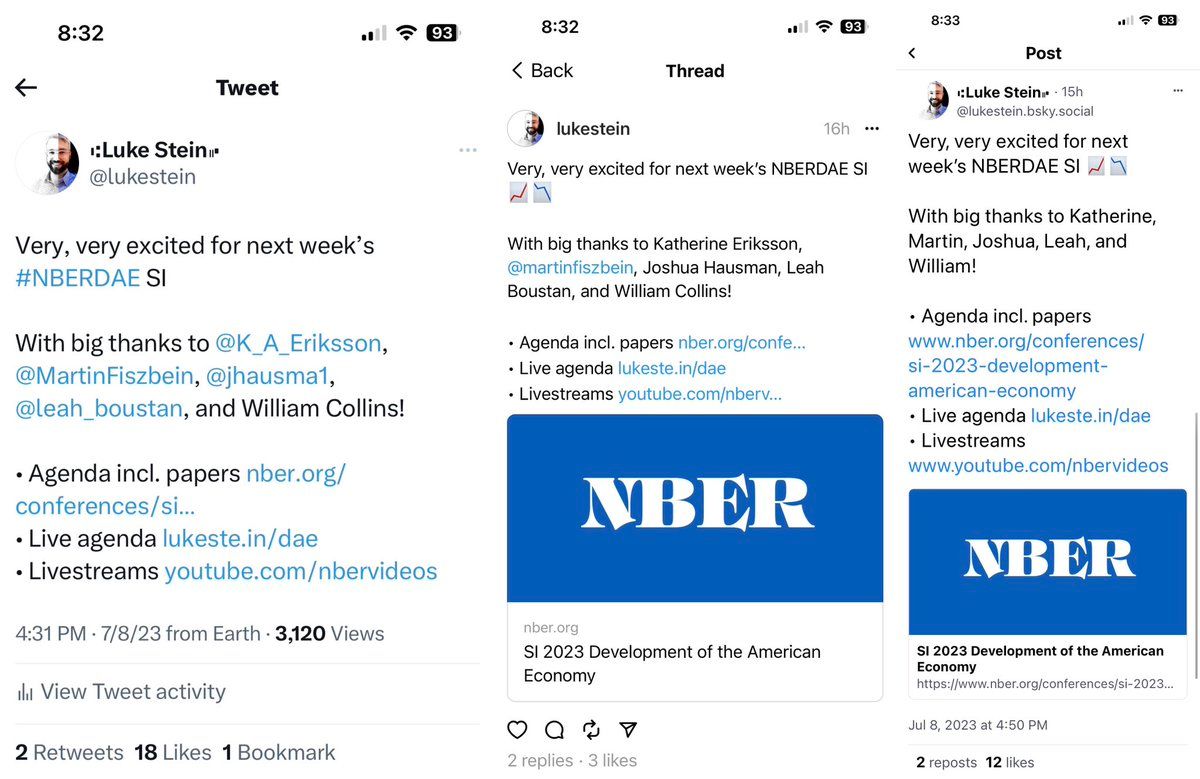
Task: Open NBER preview card in Bluesky post
Action: tap(1047, 593)
